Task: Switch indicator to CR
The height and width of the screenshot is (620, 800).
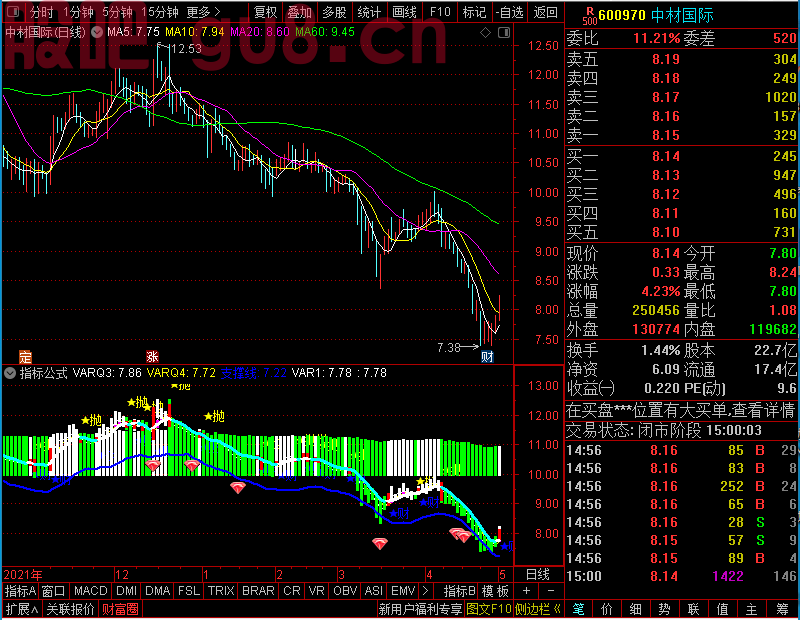Action: pos(291,591)
